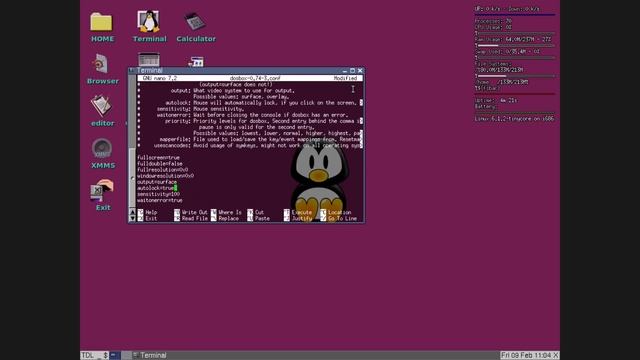The width and height of the screenshot is (640, 360).
Task: Click the nano Write Out shortcut
Action: pos(191,212)
